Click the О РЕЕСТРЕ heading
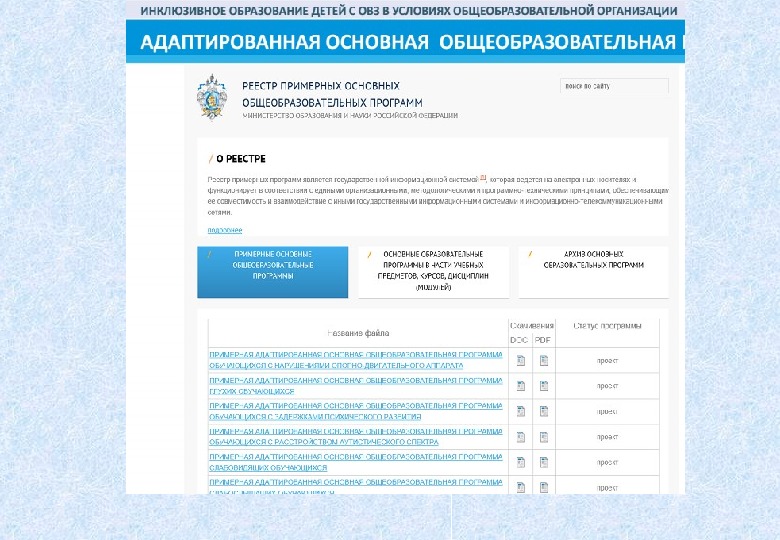This screenshot has height=540, width=780. 241,159
